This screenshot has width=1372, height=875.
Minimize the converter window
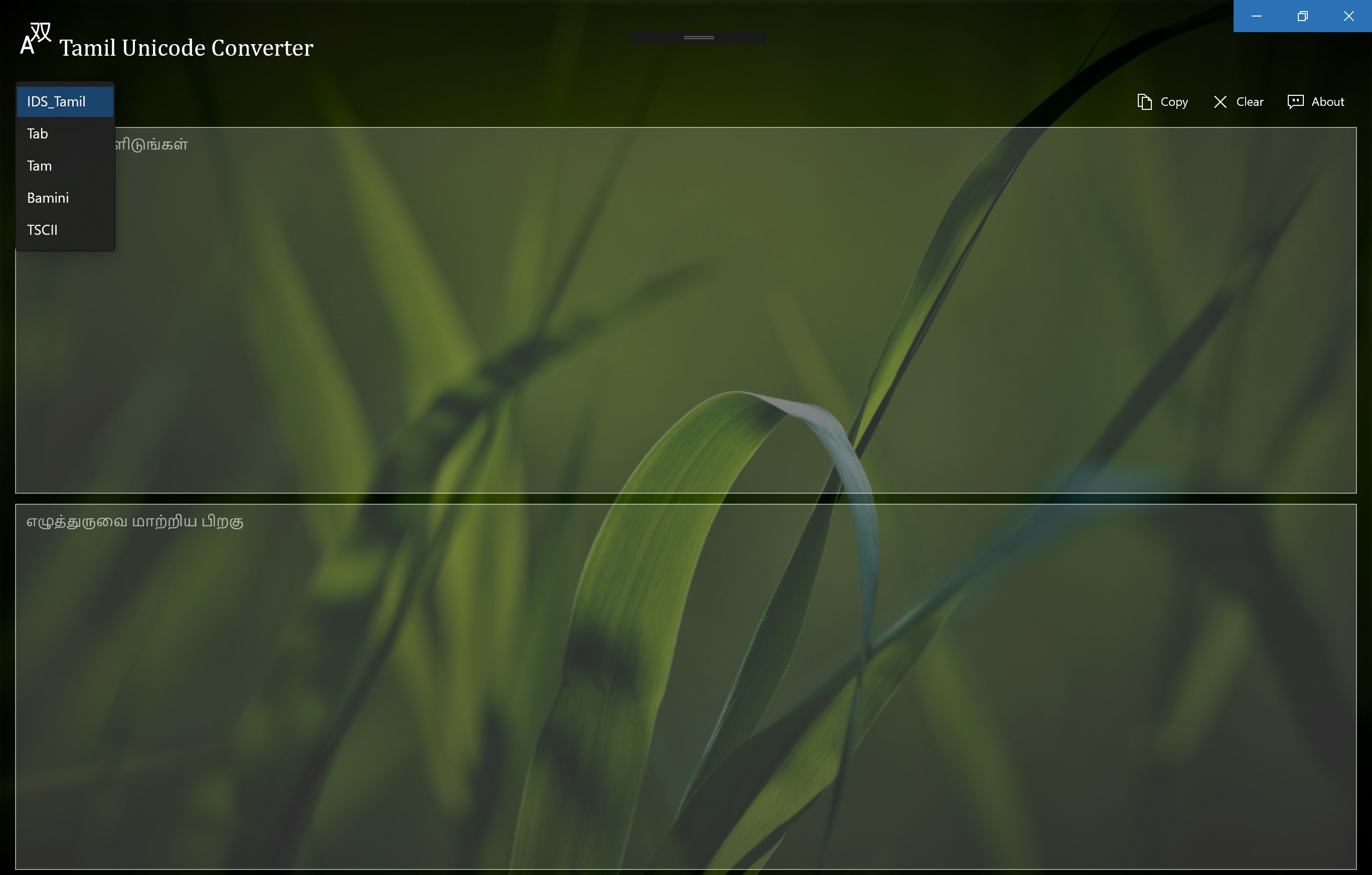(x=1256, y=16)
